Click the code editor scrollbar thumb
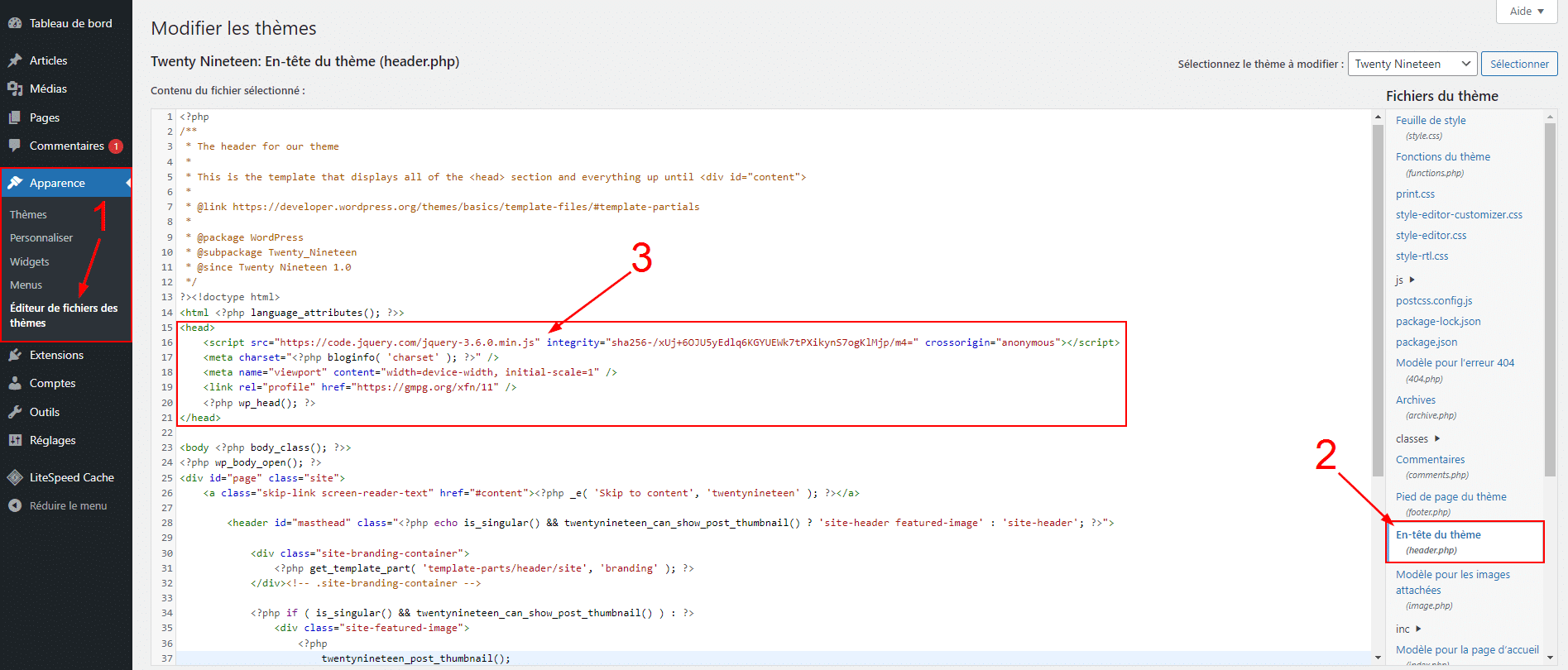This screenshot has width=1568, height=670. (1378, 300)
